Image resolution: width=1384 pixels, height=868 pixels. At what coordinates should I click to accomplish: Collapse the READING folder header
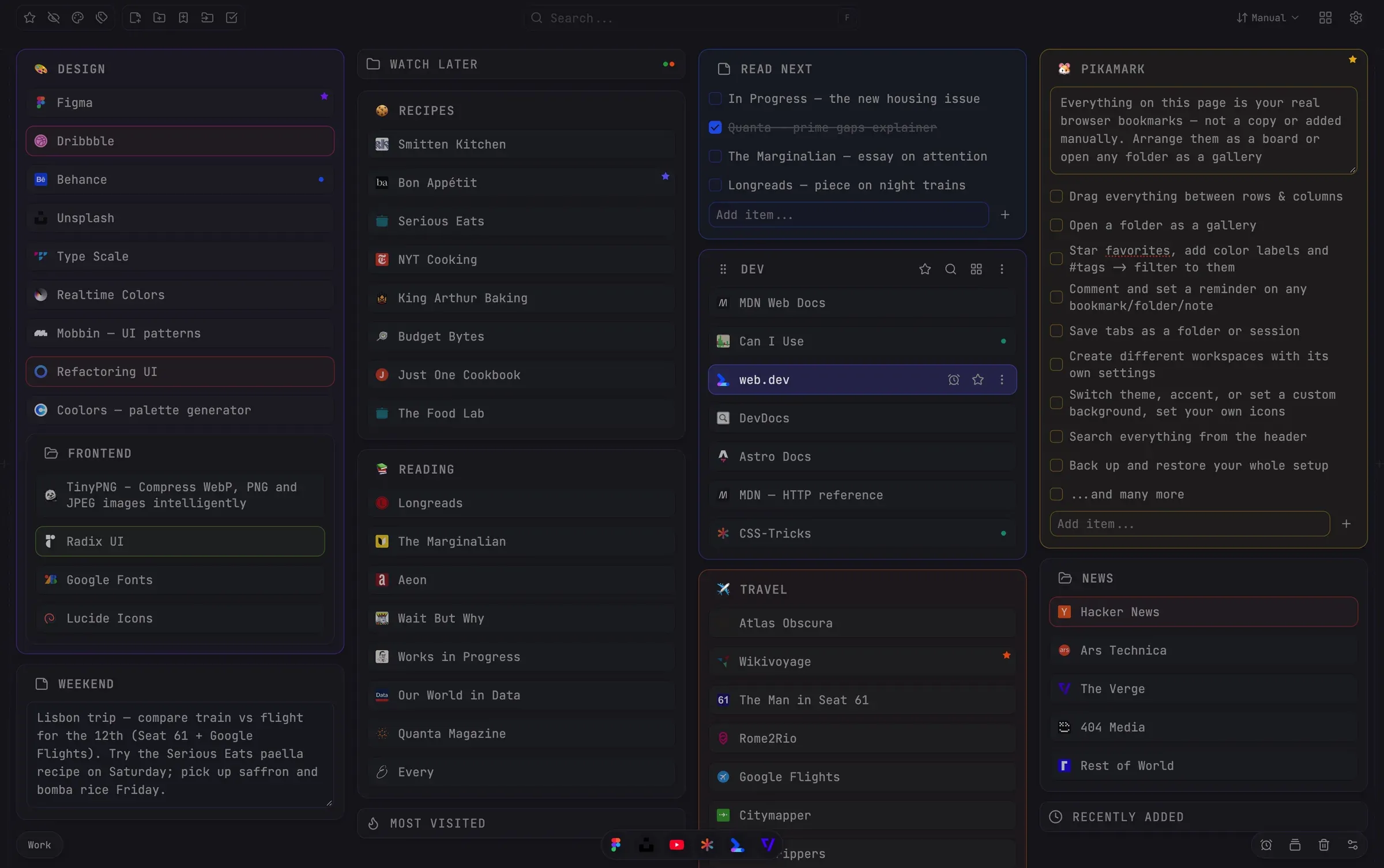(x=521, y=470)
